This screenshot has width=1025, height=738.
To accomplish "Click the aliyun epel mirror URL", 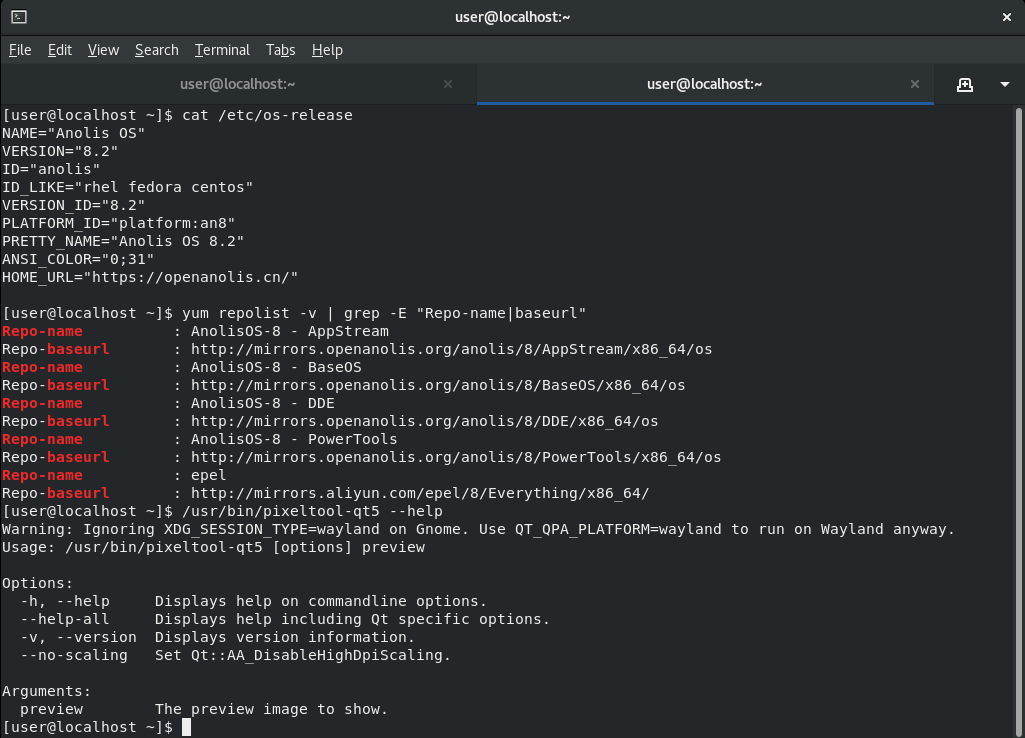I will [419, 493].
